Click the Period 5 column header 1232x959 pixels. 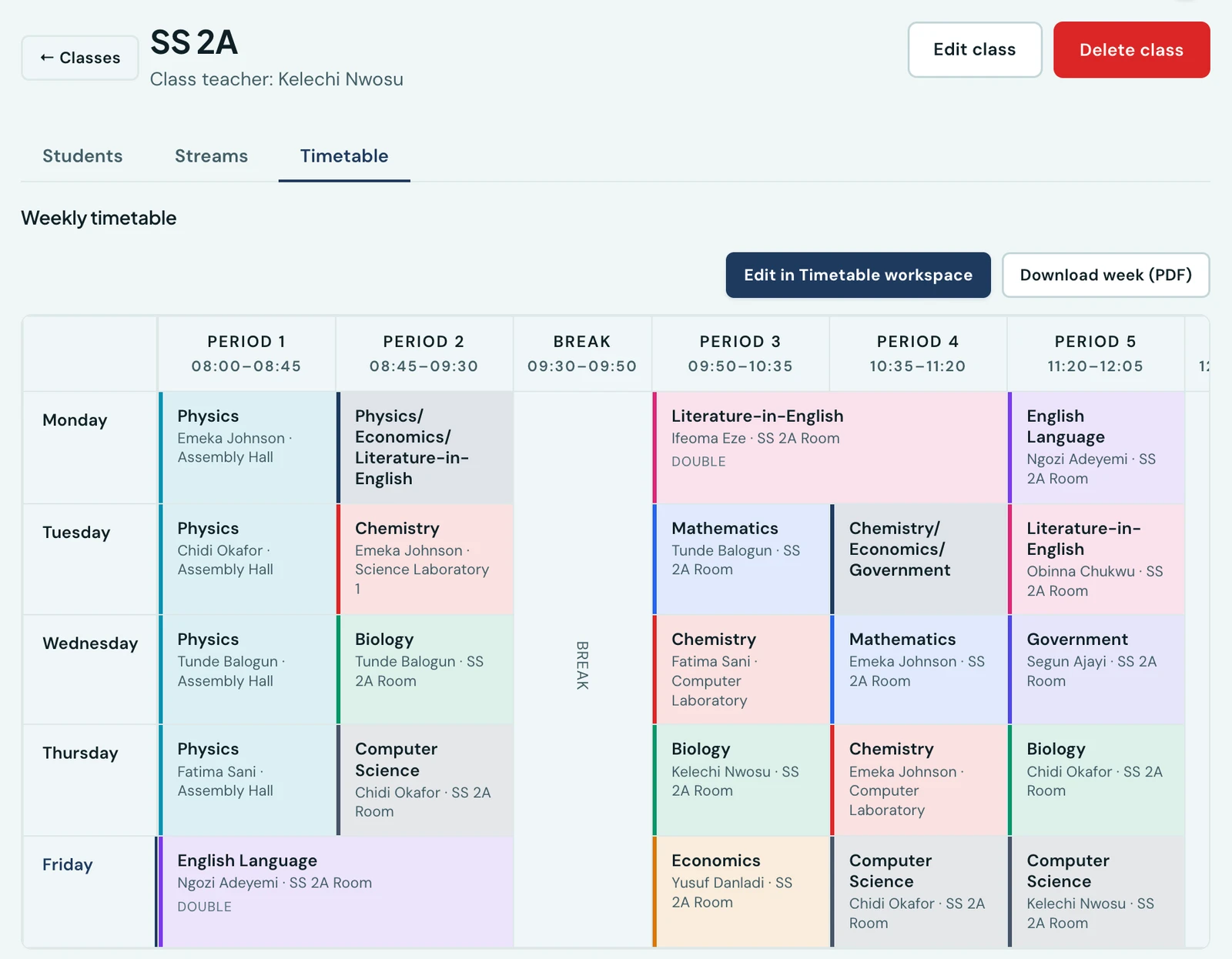(x=1096, y=353)
